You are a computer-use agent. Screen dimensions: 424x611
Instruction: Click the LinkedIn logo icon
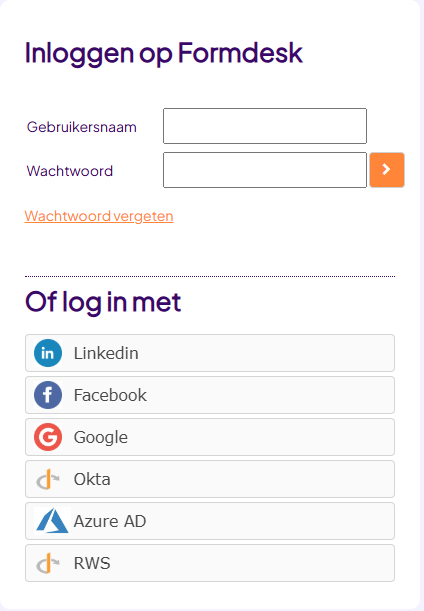point(48,353)
